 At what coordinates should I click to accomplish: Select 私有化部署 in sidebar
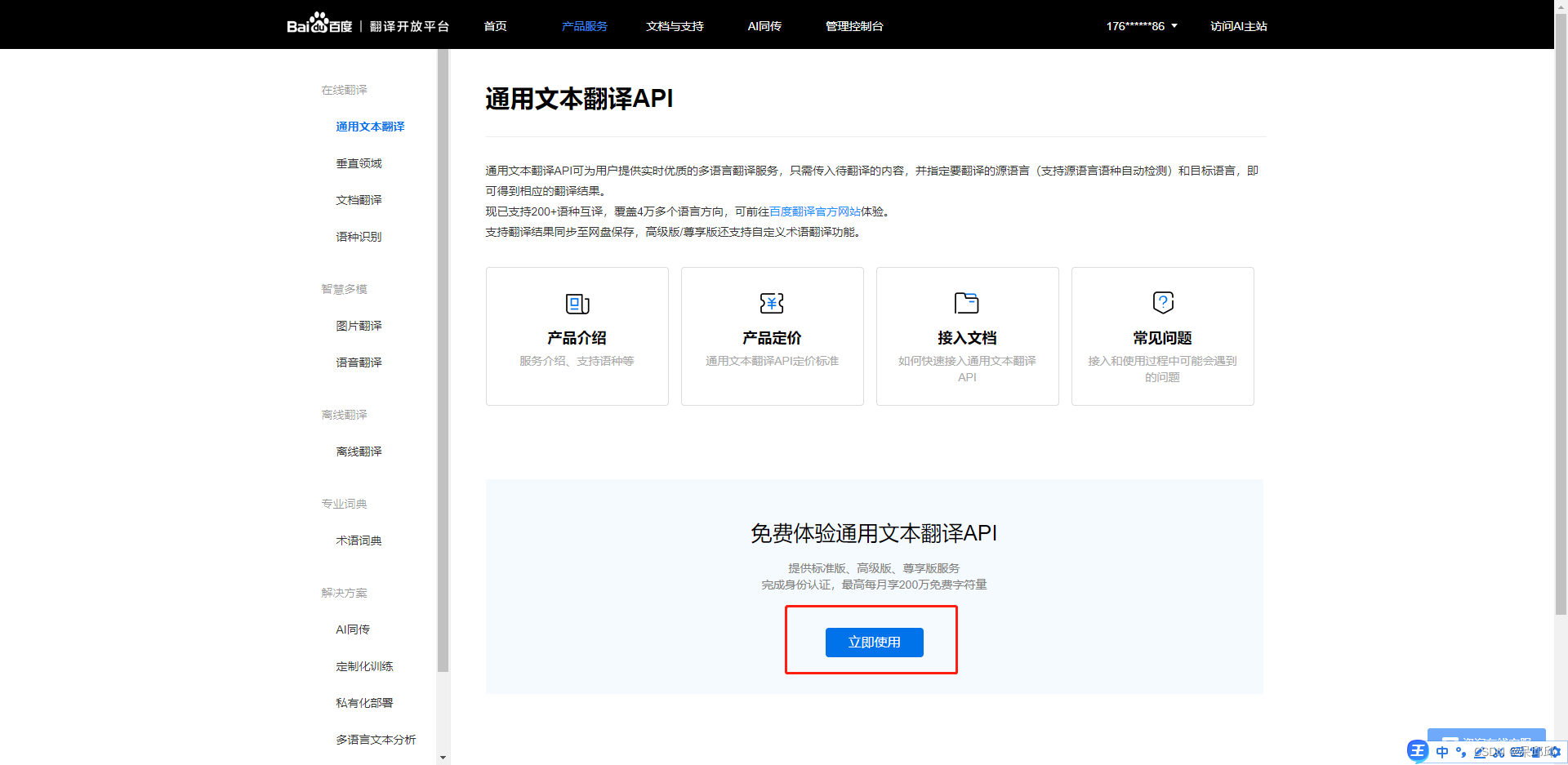click(364, 703)
